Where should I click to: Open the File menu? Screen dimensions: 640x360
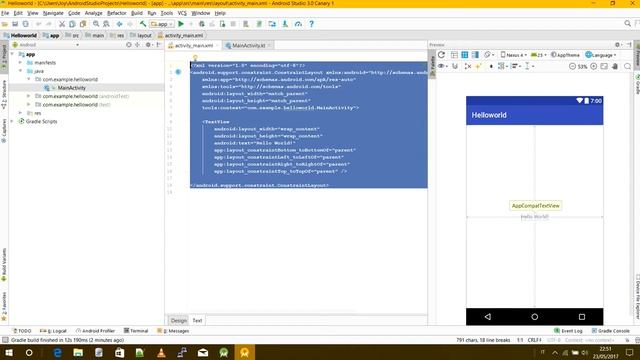pyautogui.click(x=5, y=13)
